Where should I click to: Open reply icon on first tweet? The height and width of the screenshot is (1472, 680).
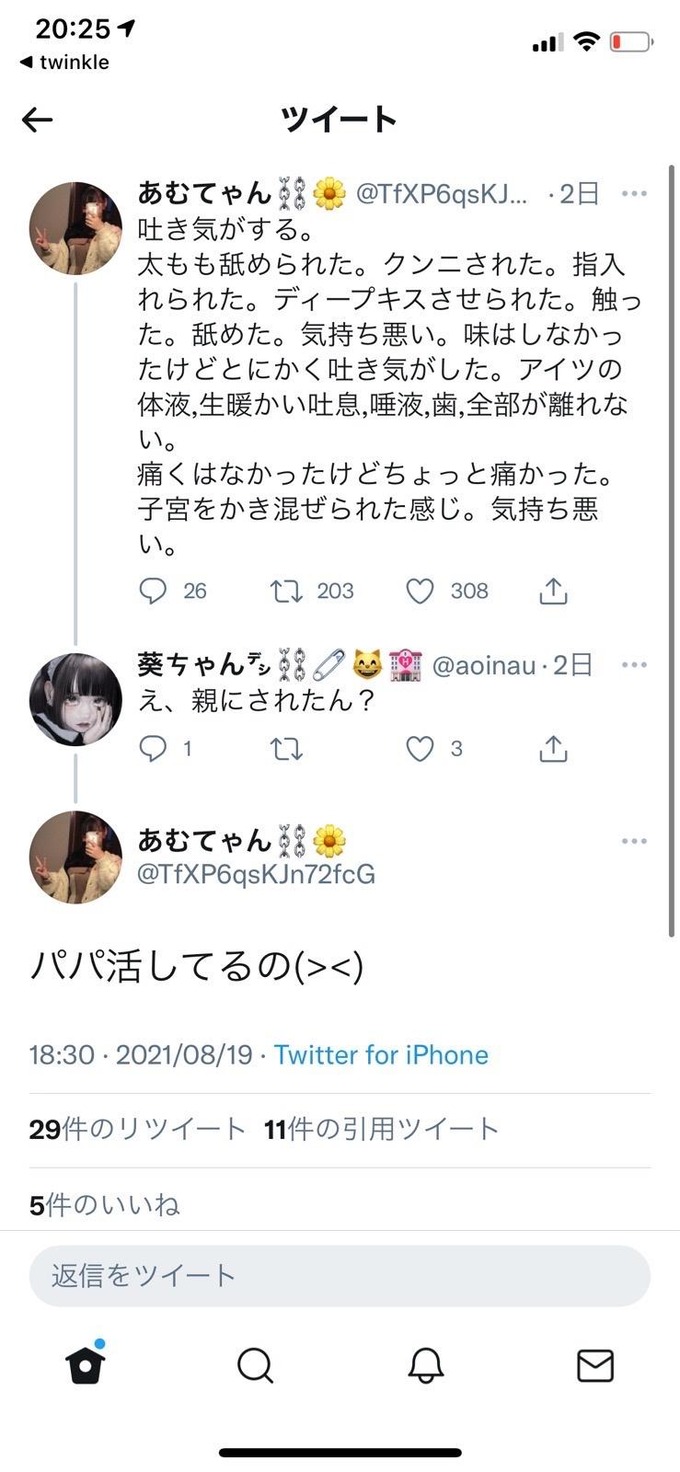pos(152,591)
